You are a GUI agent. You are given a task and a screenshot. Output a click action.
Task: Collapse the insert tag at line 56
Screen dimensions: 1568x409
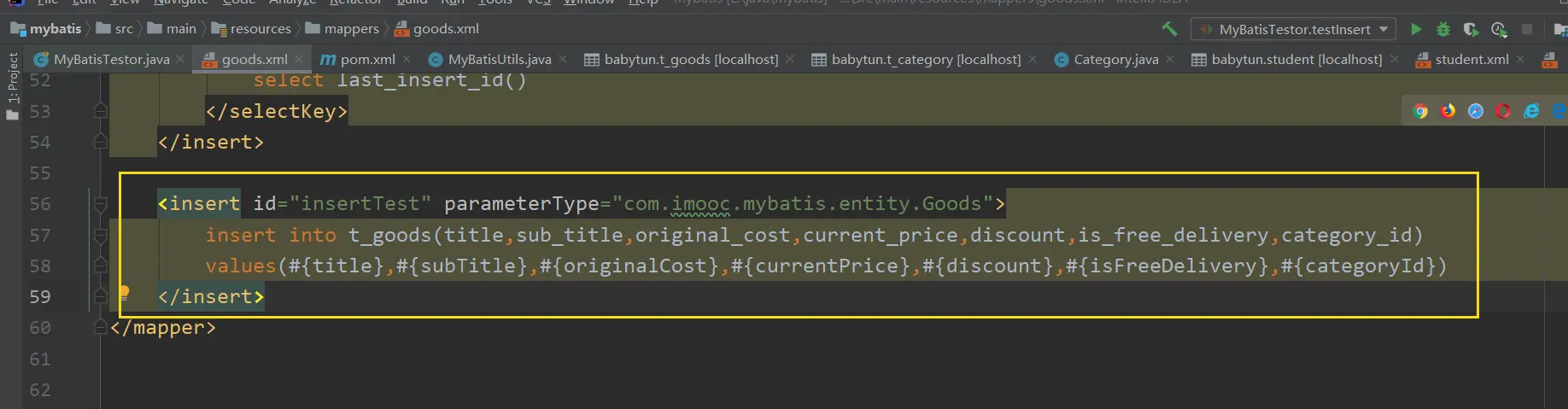(x=100, y=204)
